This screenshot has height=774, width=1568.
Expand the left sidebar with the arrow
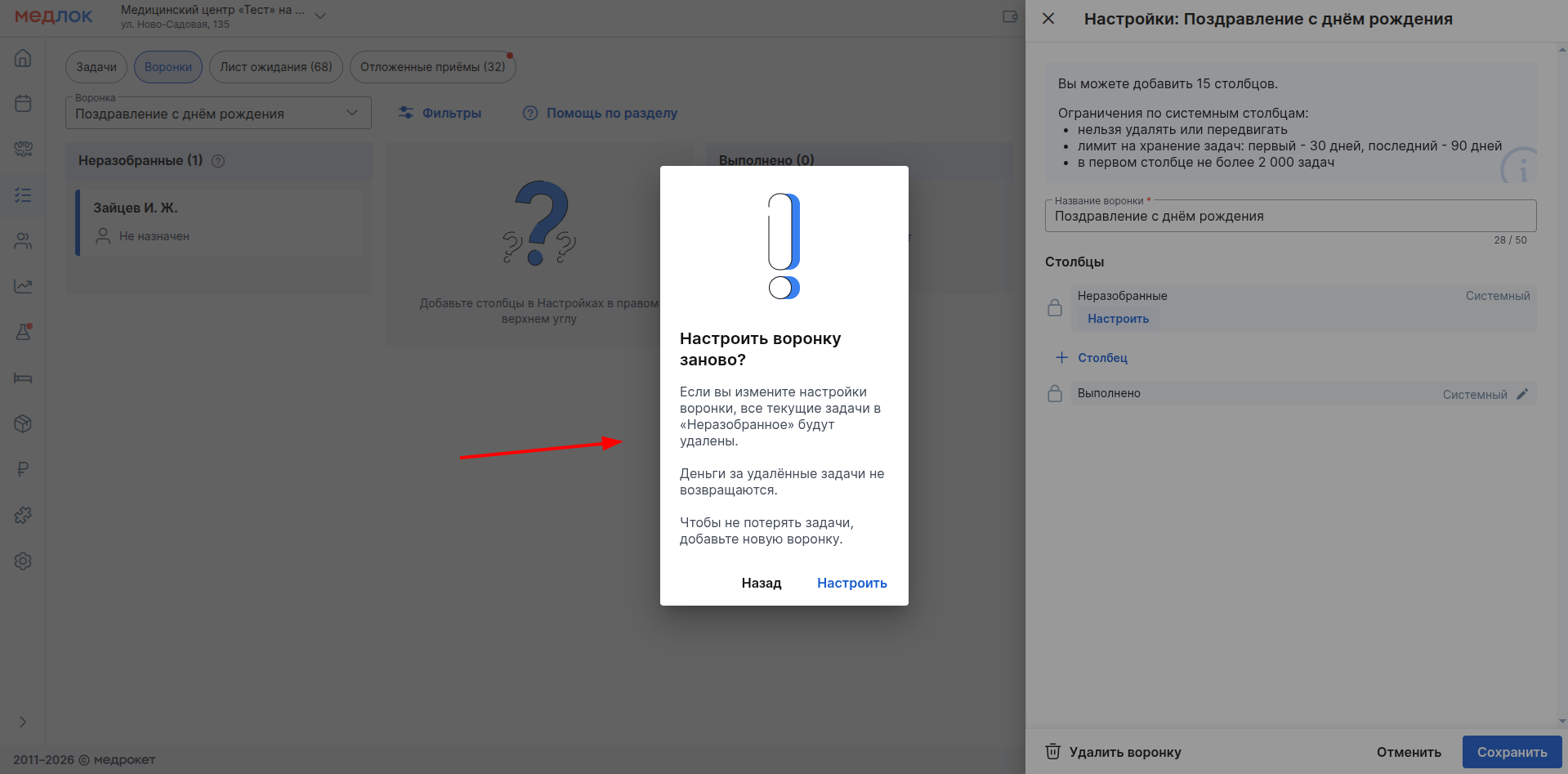[x=23, y=722]
